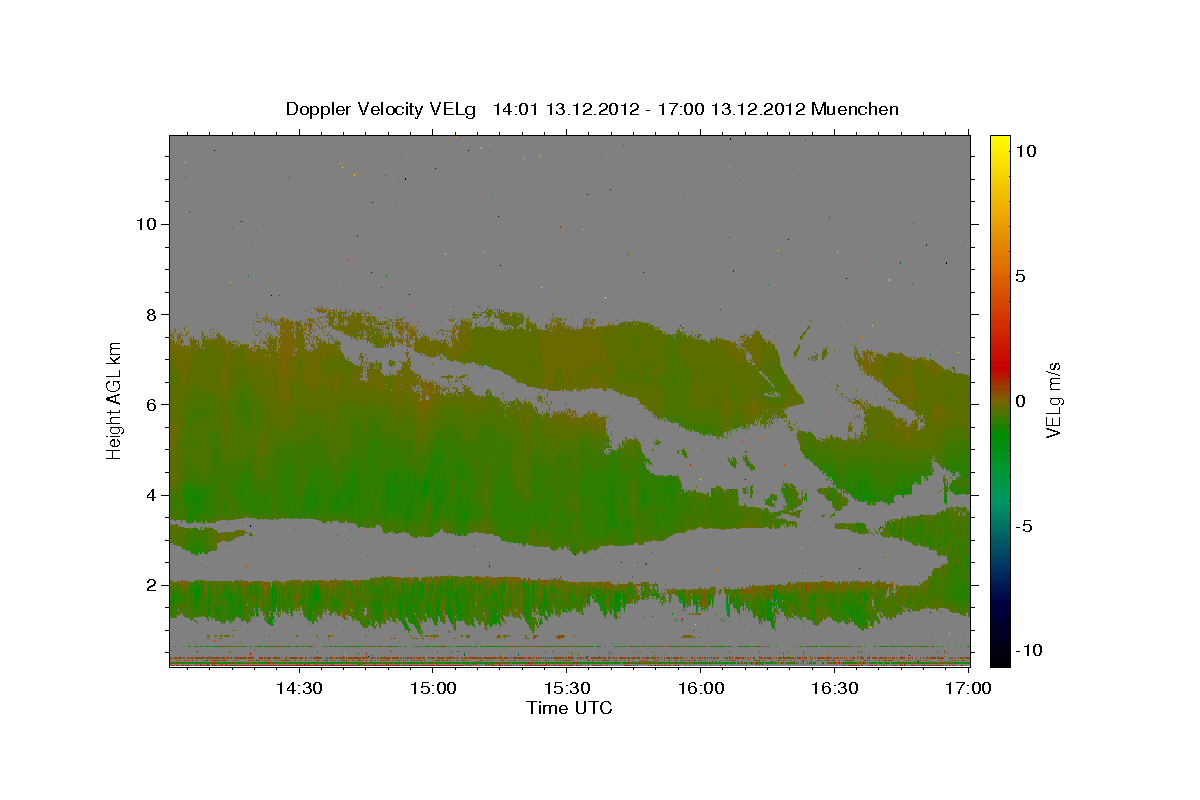Click the colorbar value -10 label
Image resolution: width=1200 pixels, height=800 pixels.
coord(1031,650)
